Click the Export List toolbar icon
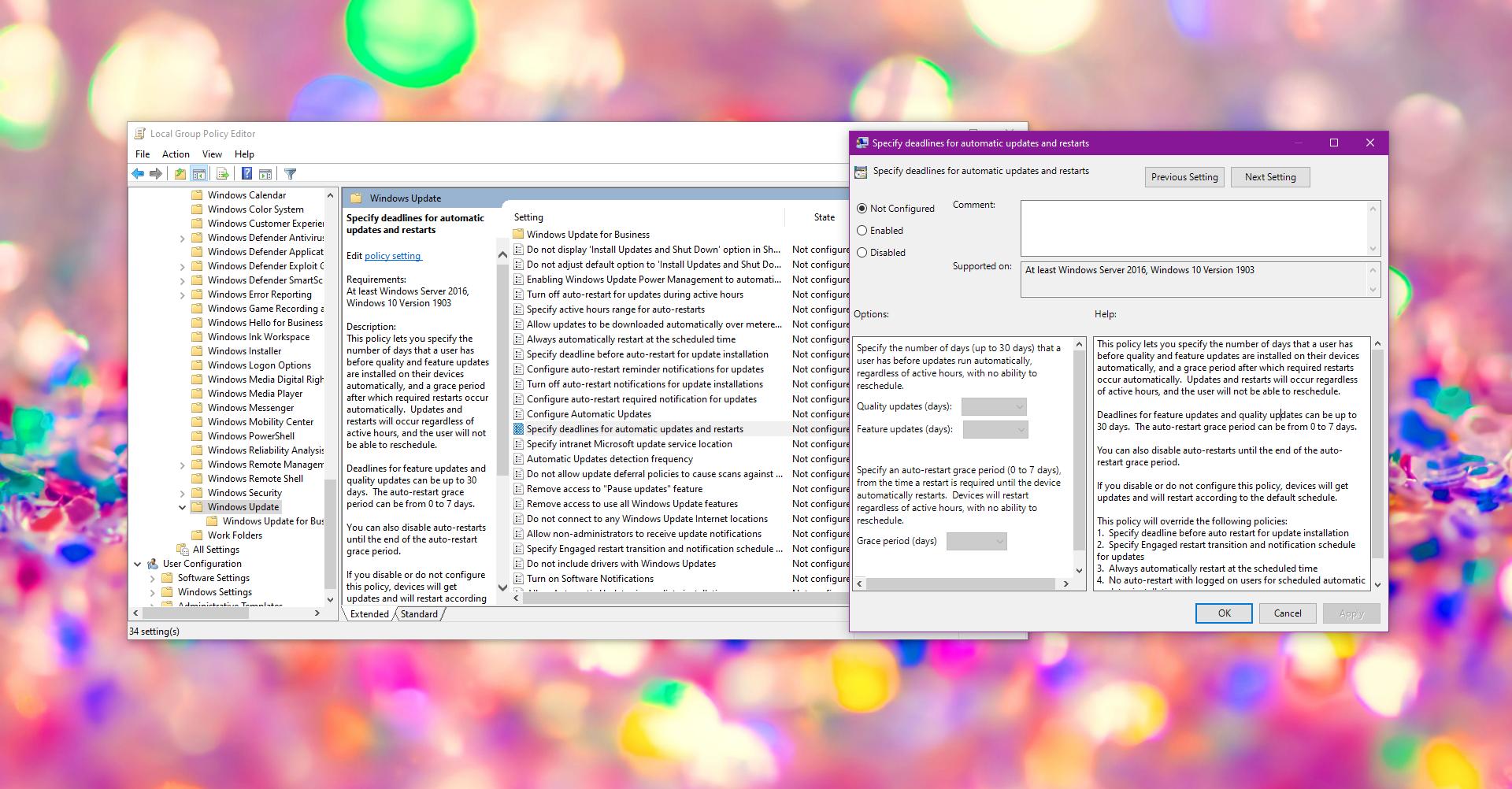 [x=222, y=174]
